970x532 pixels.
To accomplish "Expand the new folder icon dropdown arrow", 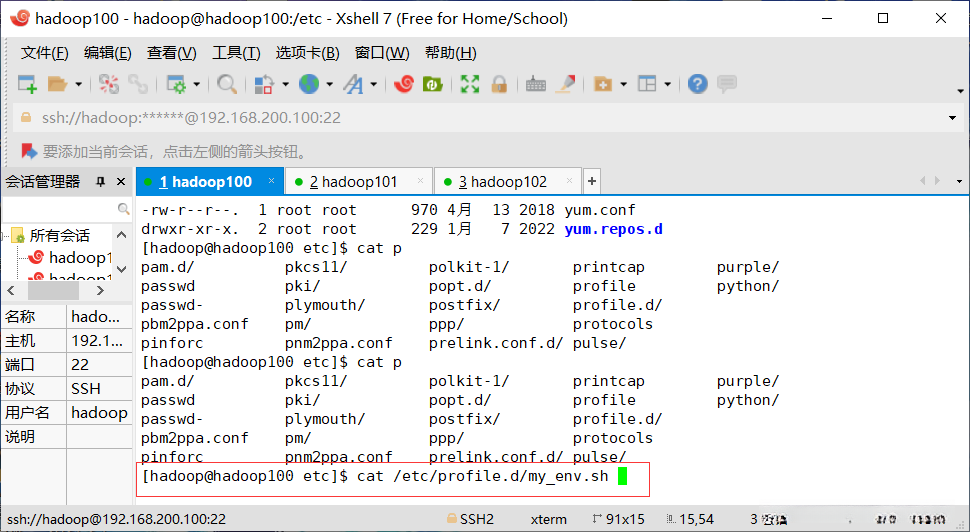I will (624, 84).
